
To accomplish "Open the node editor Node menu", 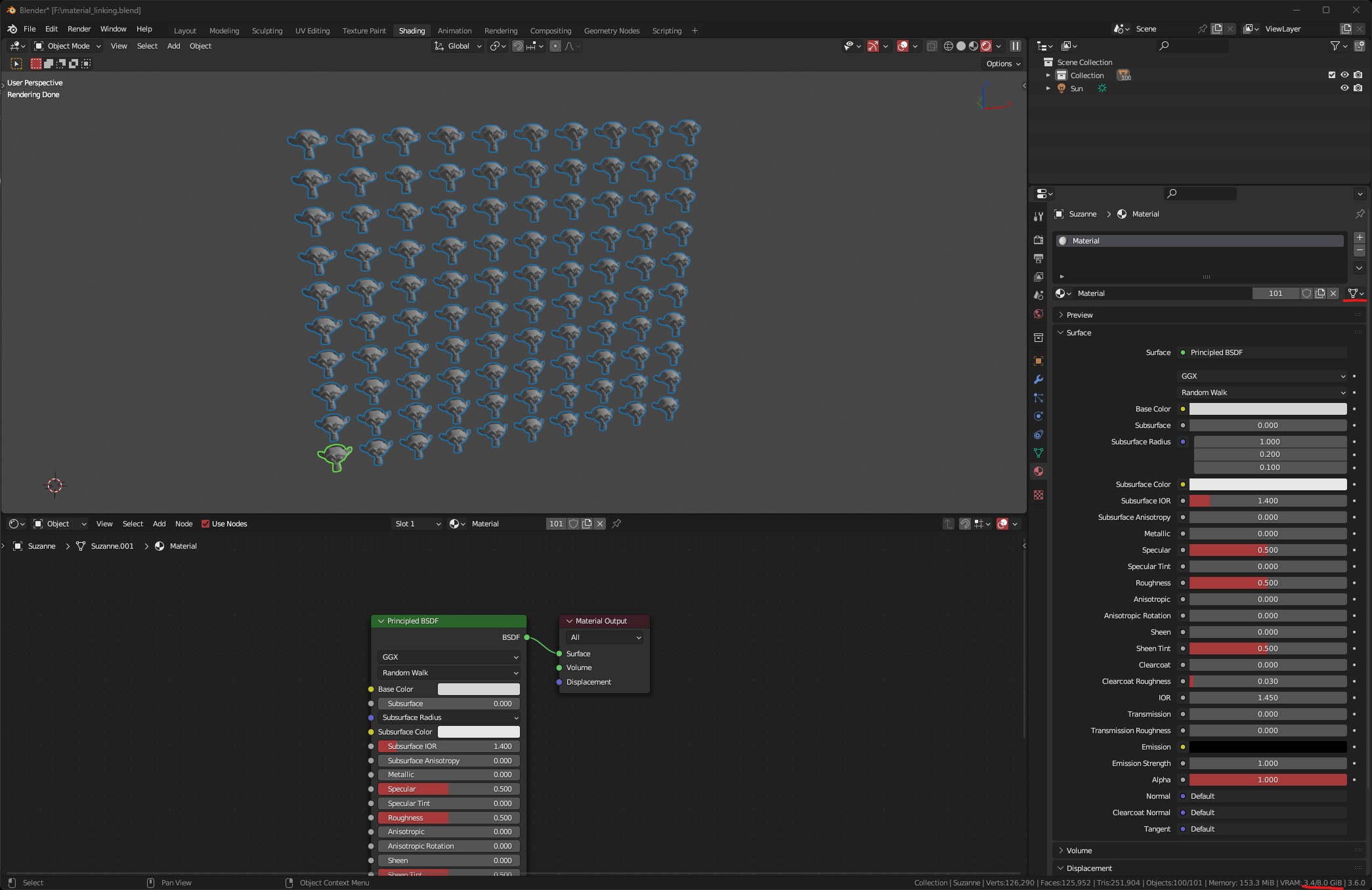I will coord(184,524).
